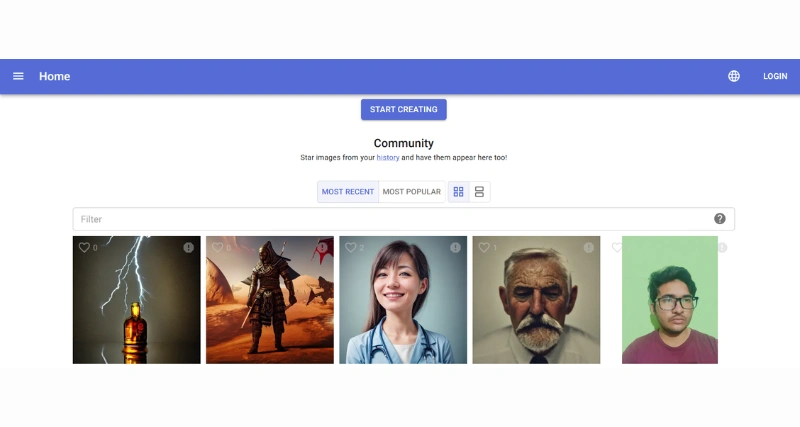Open the hamburger navigation menu
The height and width of the screenshot is (427, 800).
tap(18, 76)
